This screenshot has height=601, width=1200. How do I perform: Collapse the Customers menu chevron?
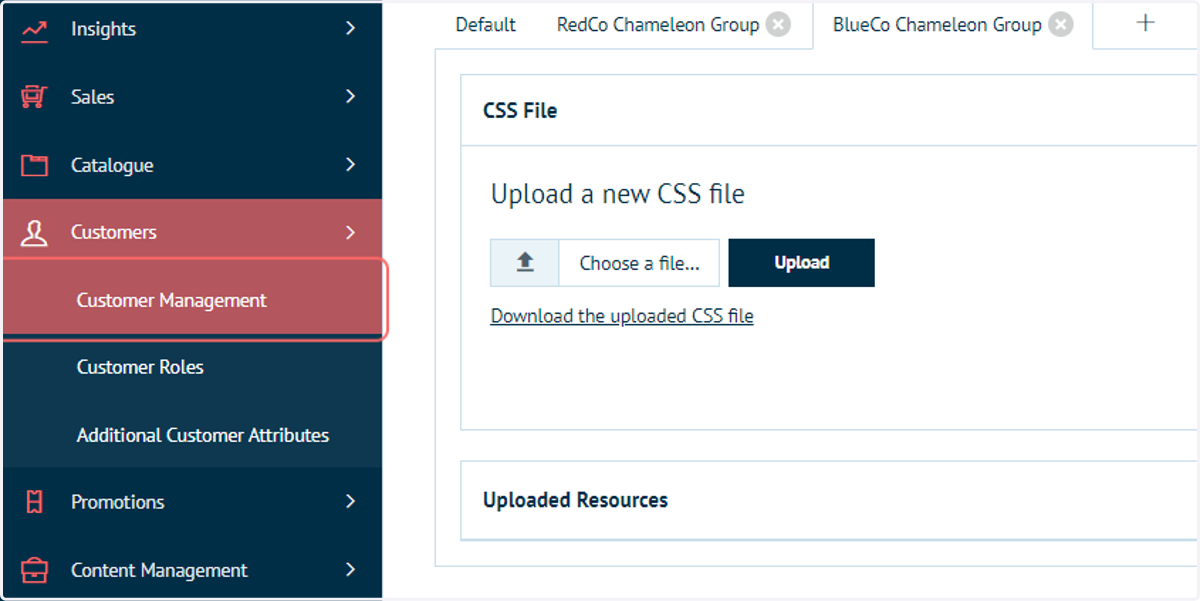(x=350, y=232)
